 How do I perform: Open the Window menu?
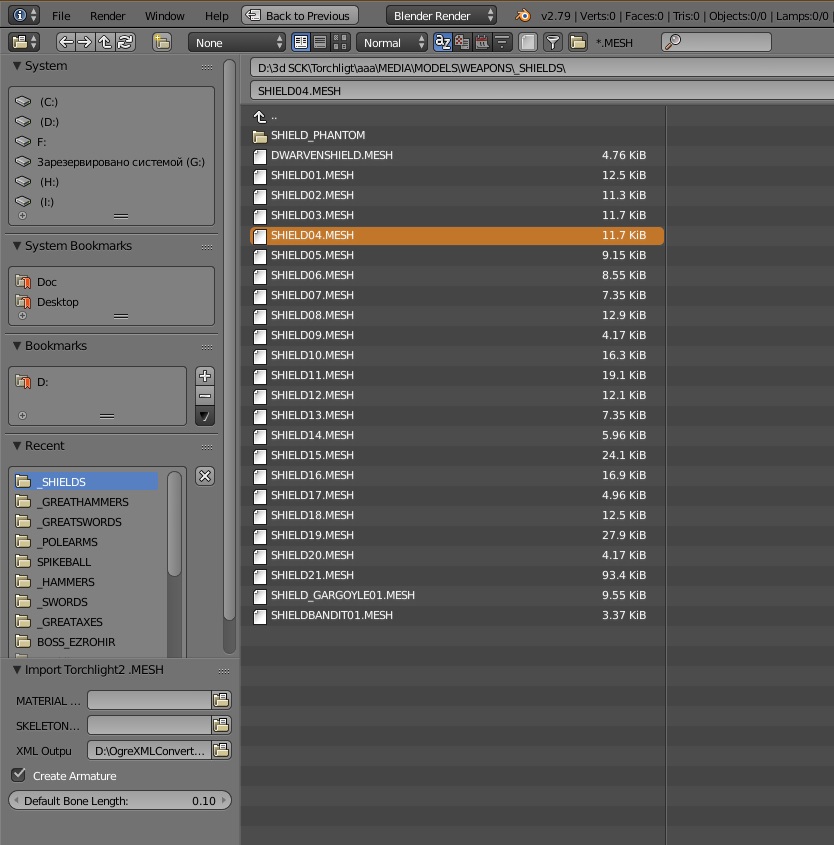pos(164,16)
